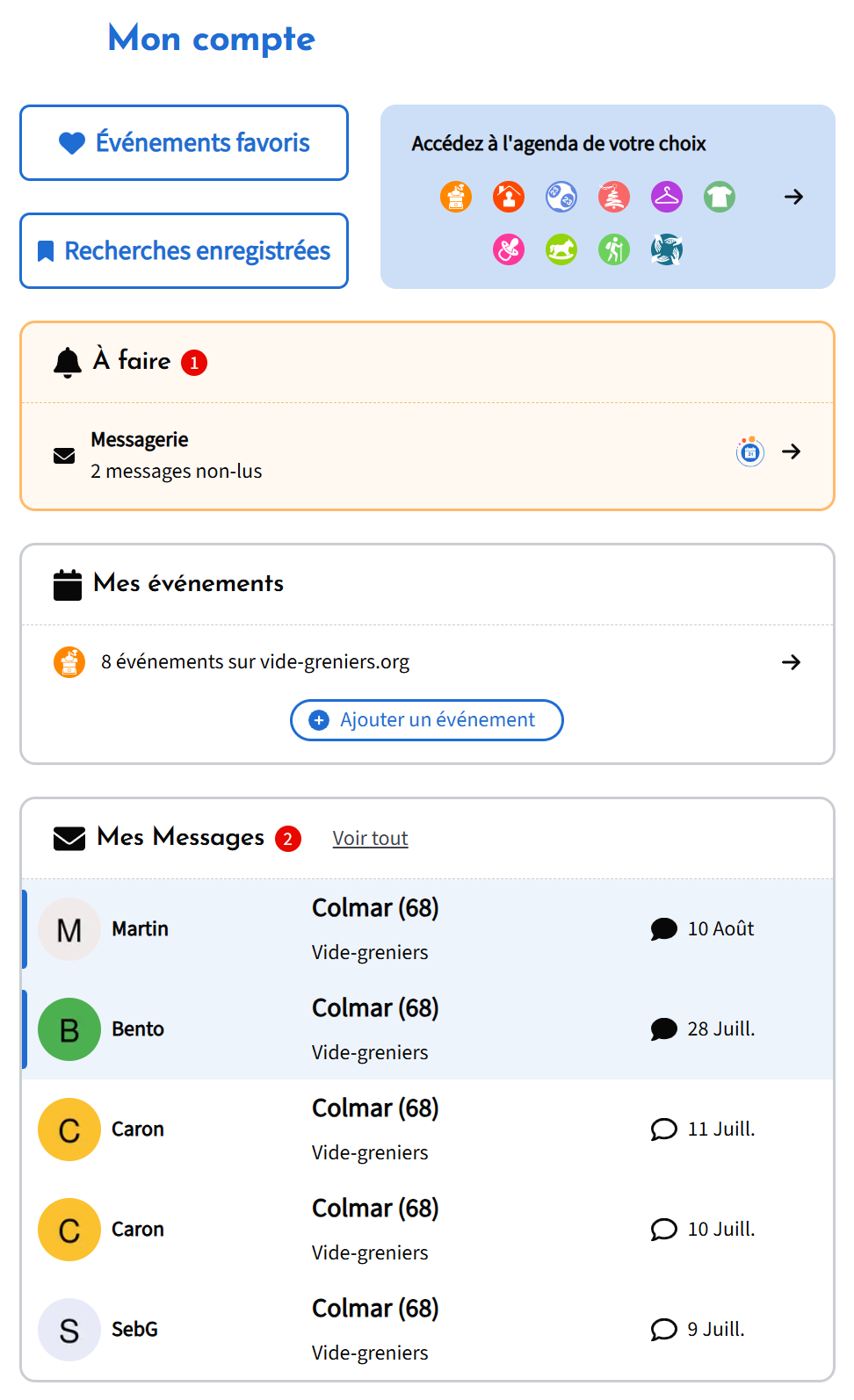Open the green hiker agenda icon
The height and width of the screenshot is (1400, 854).
[x=614, y=249]
